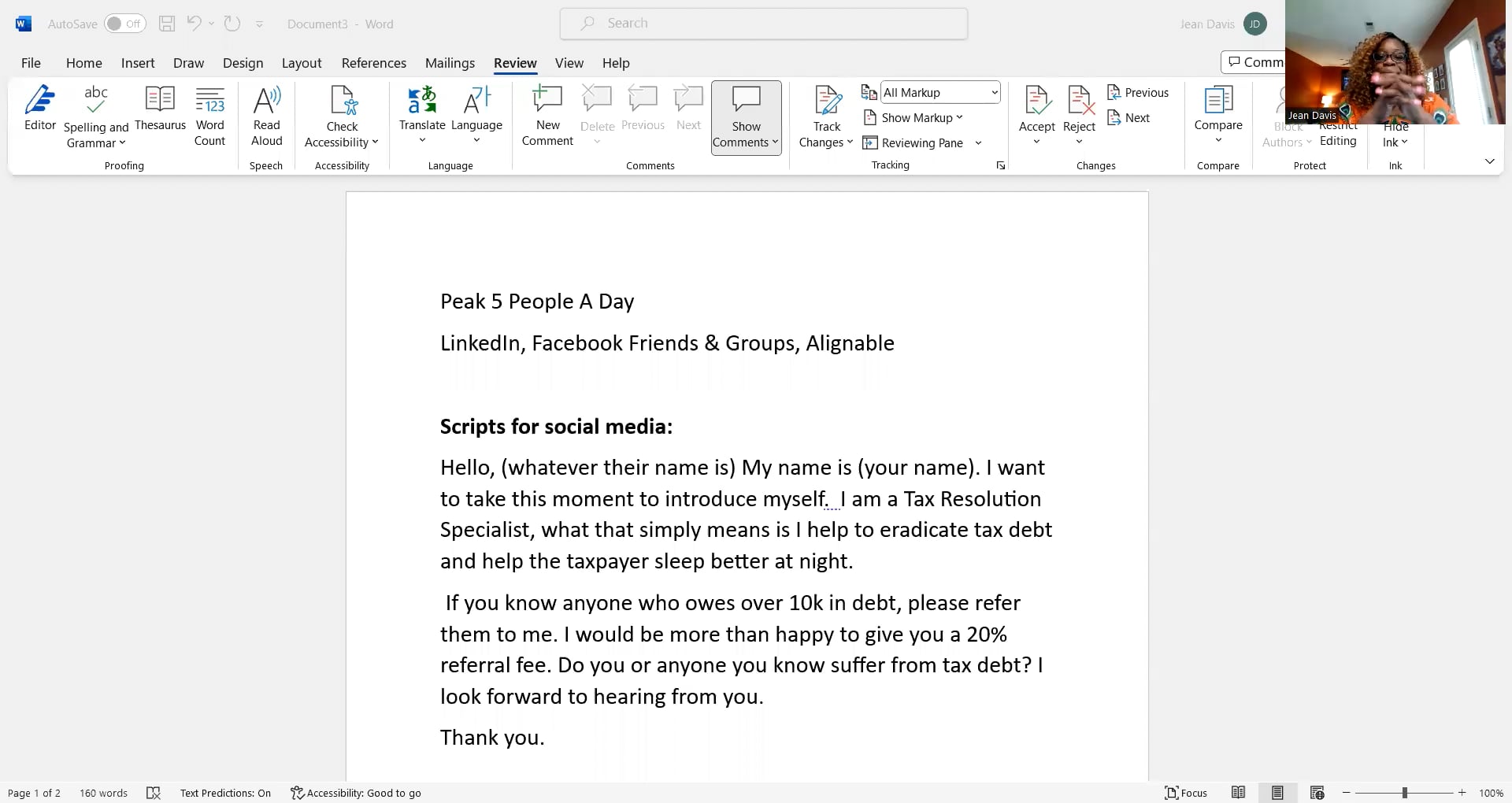
Task: Switch to Read Mode view
Action: pos(1239,793)
